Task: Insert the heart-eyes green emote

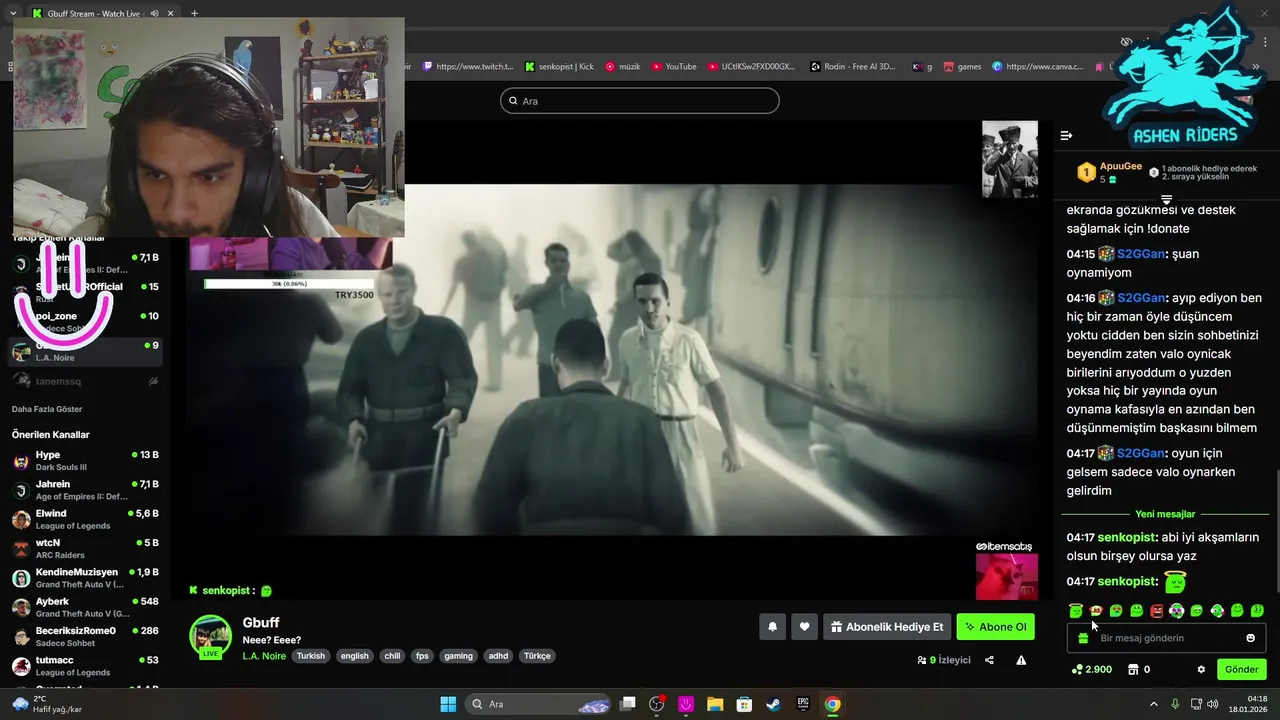Action: 1116,610
